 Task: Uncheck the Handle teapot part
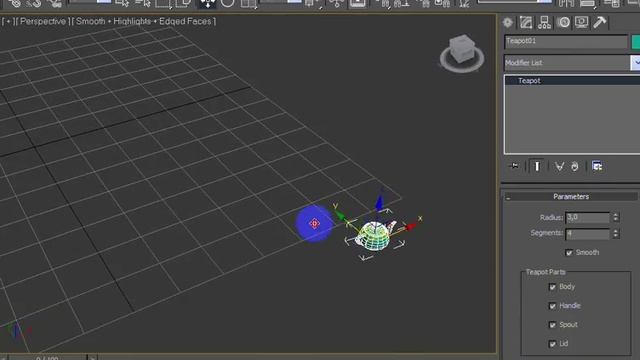pos(553,306)
